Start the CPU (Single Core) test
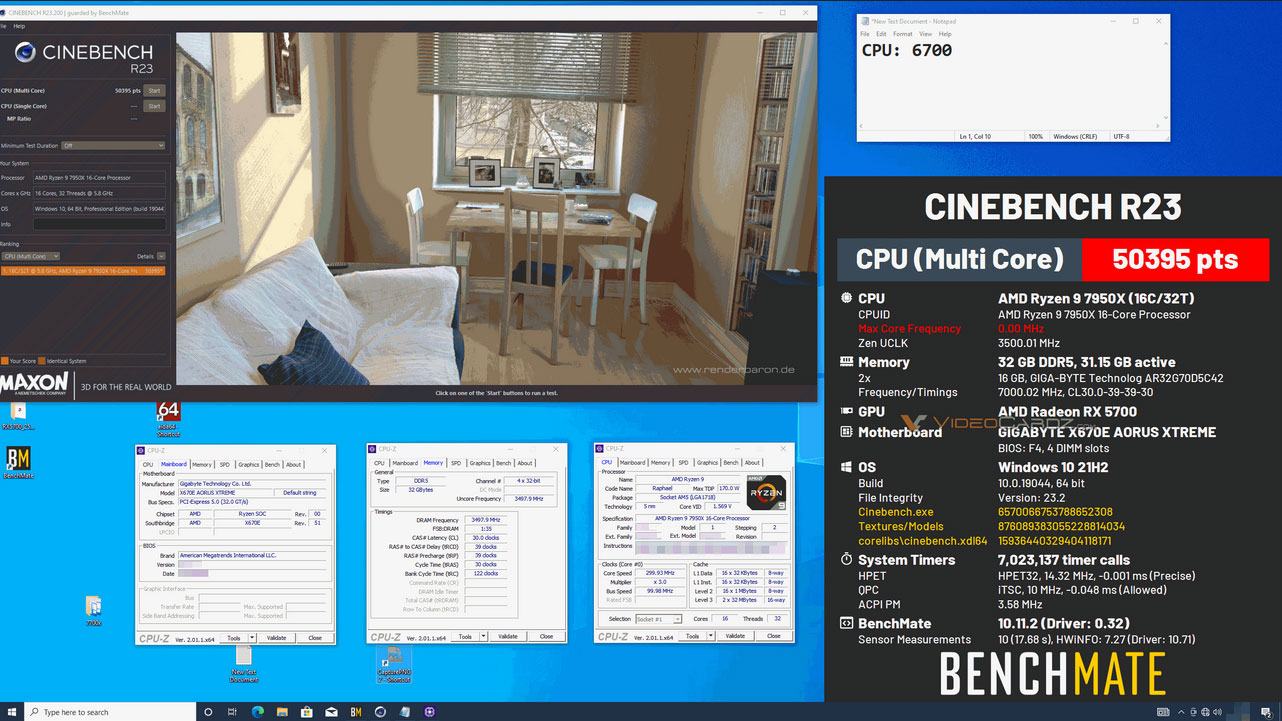Viewport: 1282px width, 721px height. point(154,106)
